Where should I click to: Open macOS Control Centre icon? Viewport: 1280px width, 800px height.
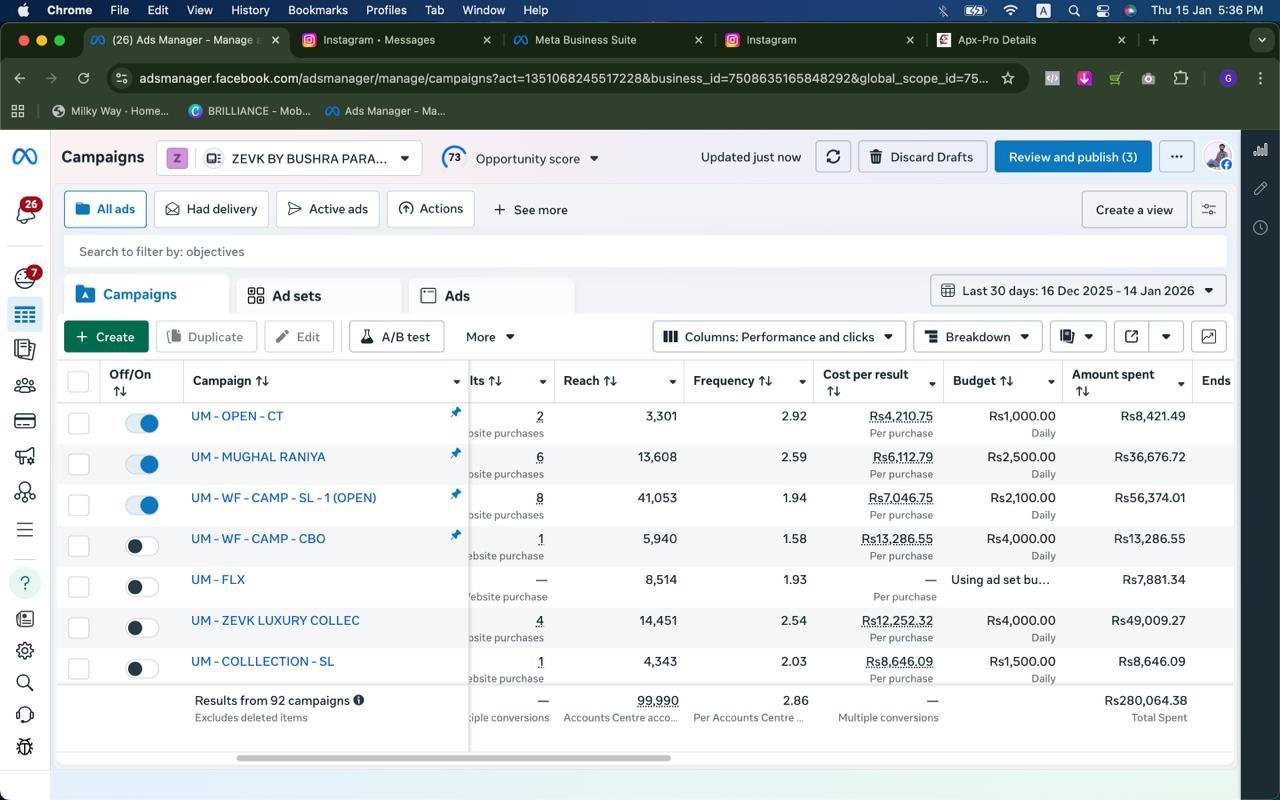pos(1103,10)
